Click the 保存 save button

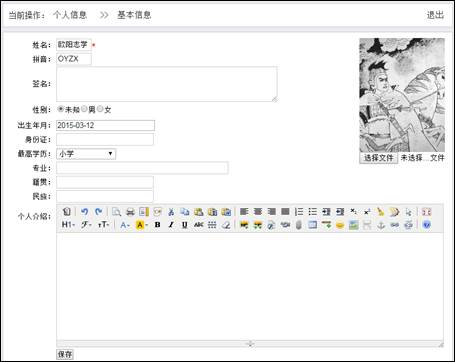[x=65, y=354]
